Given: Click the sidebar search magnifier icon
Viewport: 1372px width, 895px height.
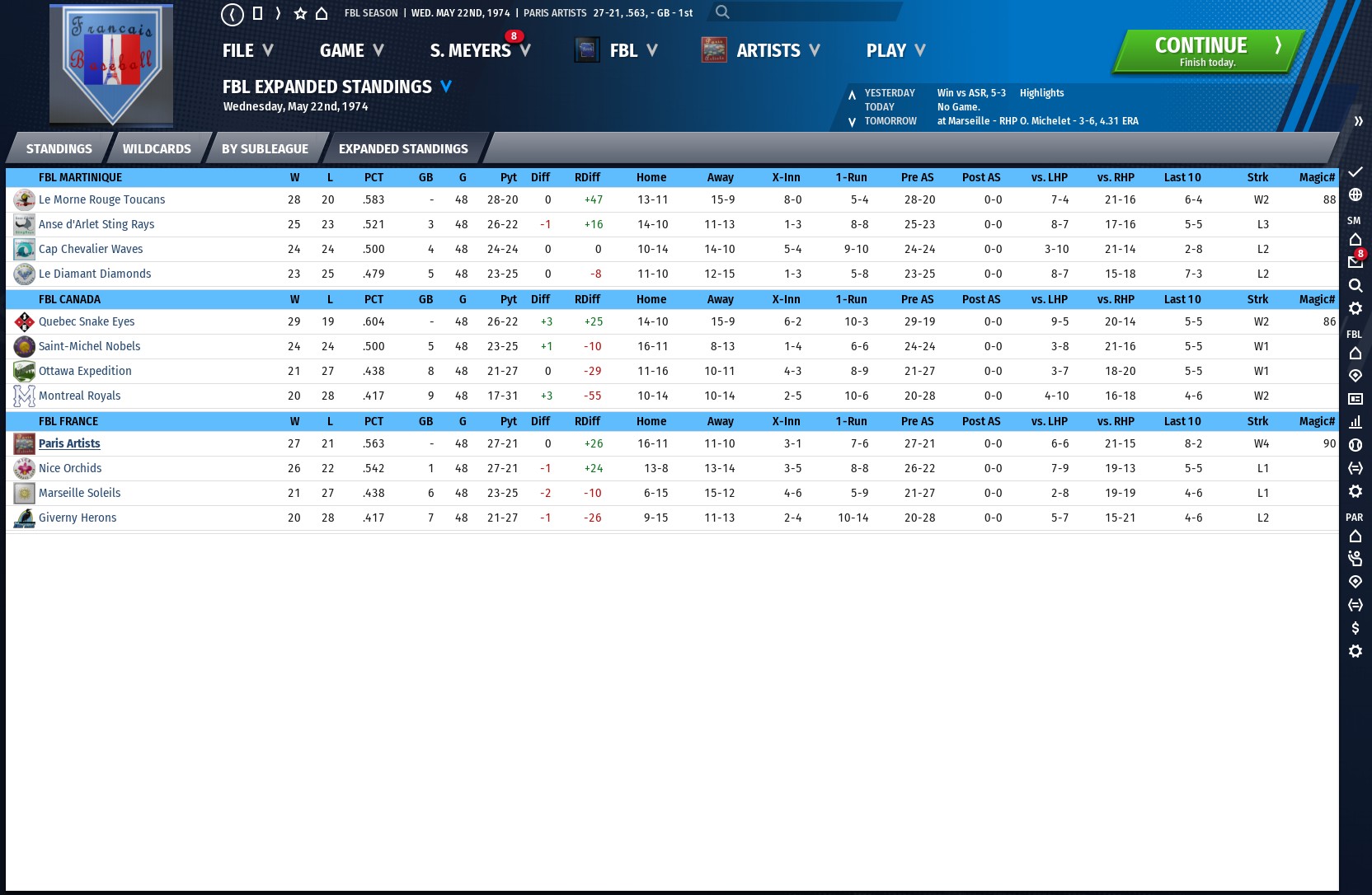Looking at the screenshot, I should 1355,285.
